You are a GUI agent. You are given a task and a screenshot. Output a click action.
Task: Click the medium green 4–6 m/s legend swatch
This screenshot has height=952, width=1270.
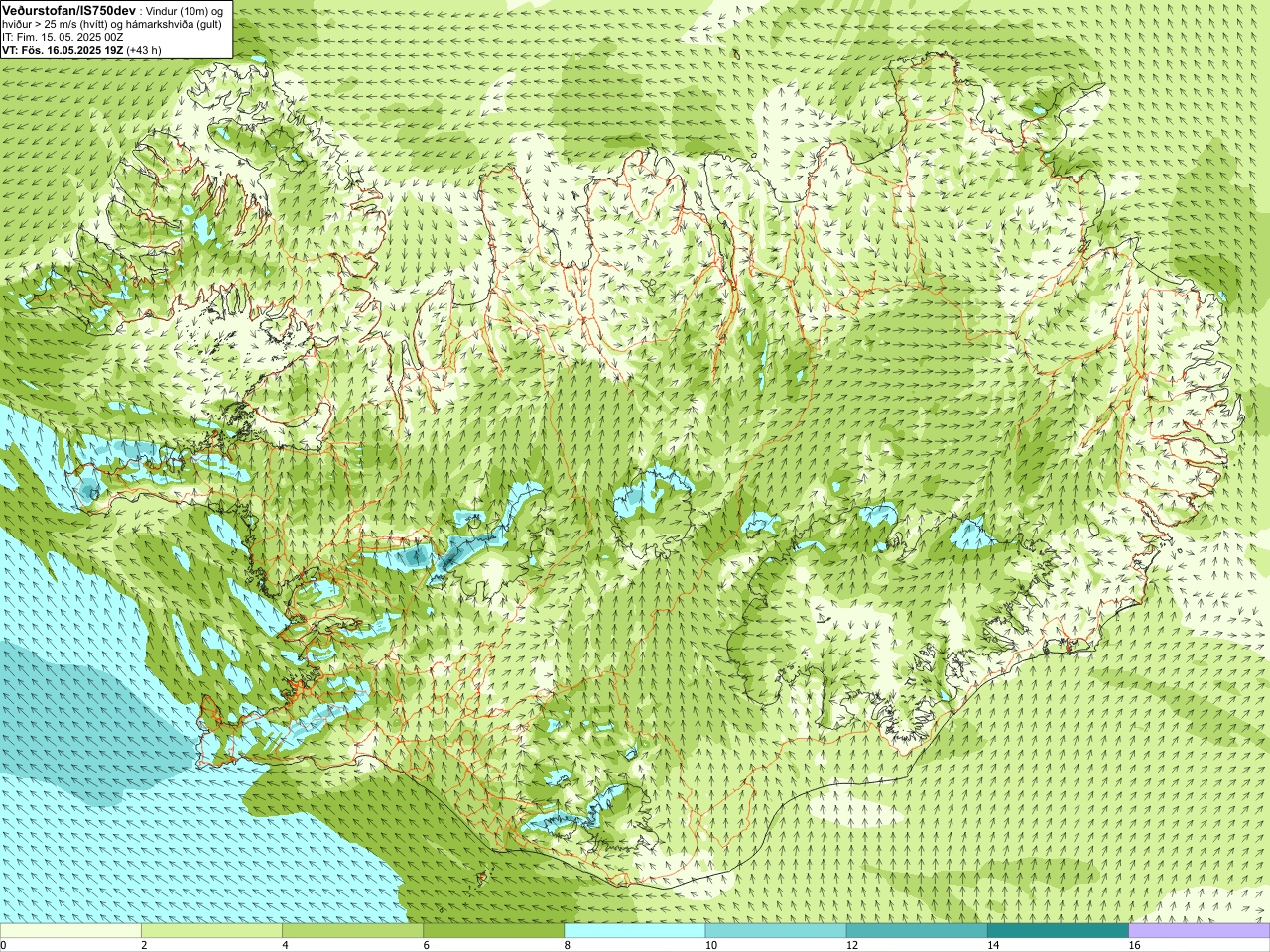pos(352,931)
